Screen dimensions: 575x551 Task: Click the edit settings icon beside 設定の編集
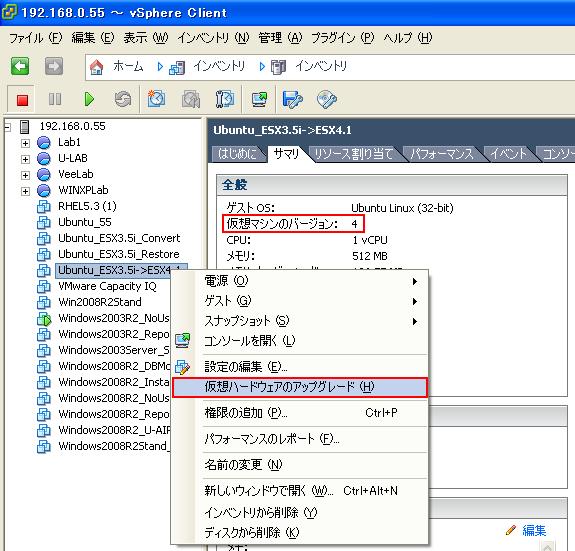pos(183,367)
